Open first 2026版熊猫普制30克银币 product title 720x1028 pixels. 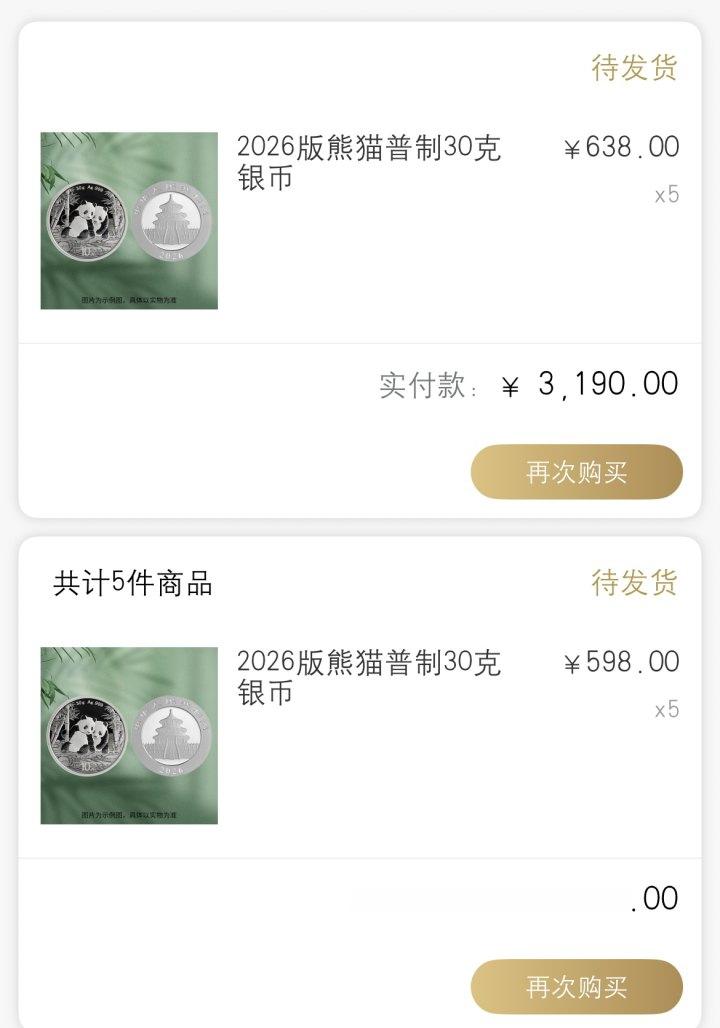click(x=369, y=163)
